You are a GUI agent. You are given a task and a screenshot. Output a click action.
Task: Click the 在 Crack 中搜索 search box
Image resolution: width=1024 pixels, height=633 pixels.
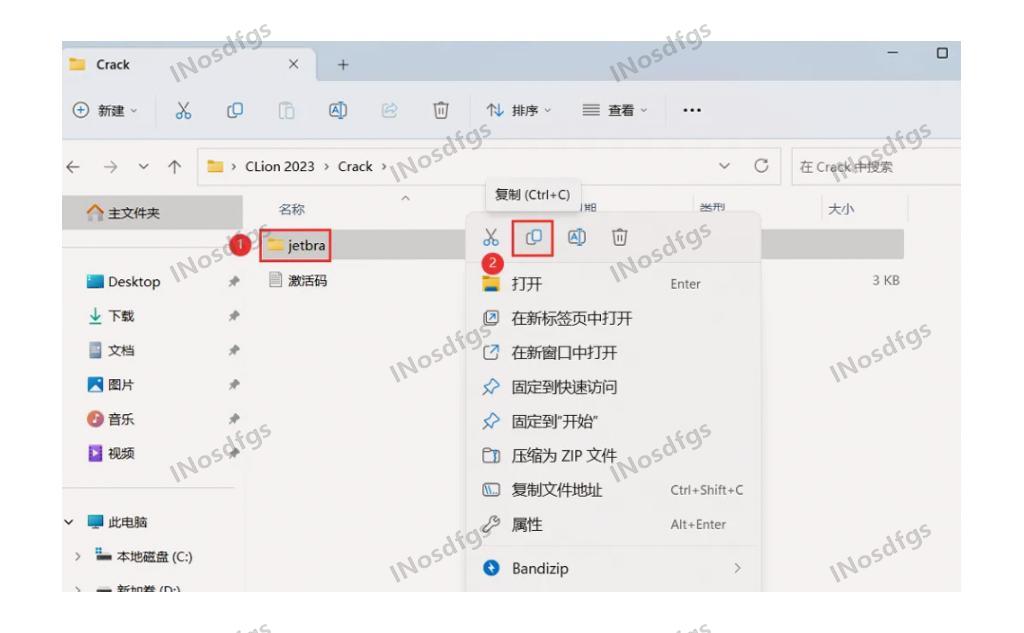click(x=875, y=167)
